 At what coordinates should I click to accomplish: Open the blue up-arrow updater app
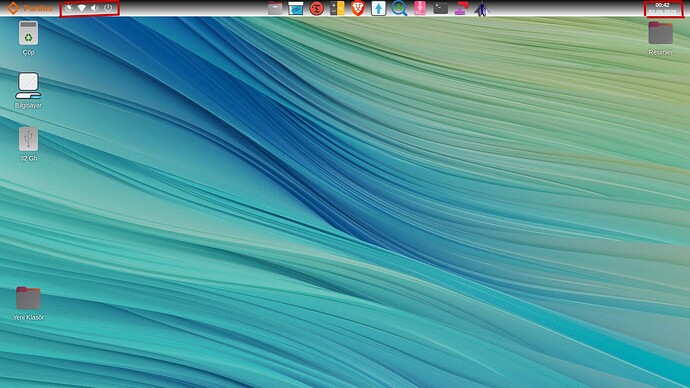[x=378, y=8]
